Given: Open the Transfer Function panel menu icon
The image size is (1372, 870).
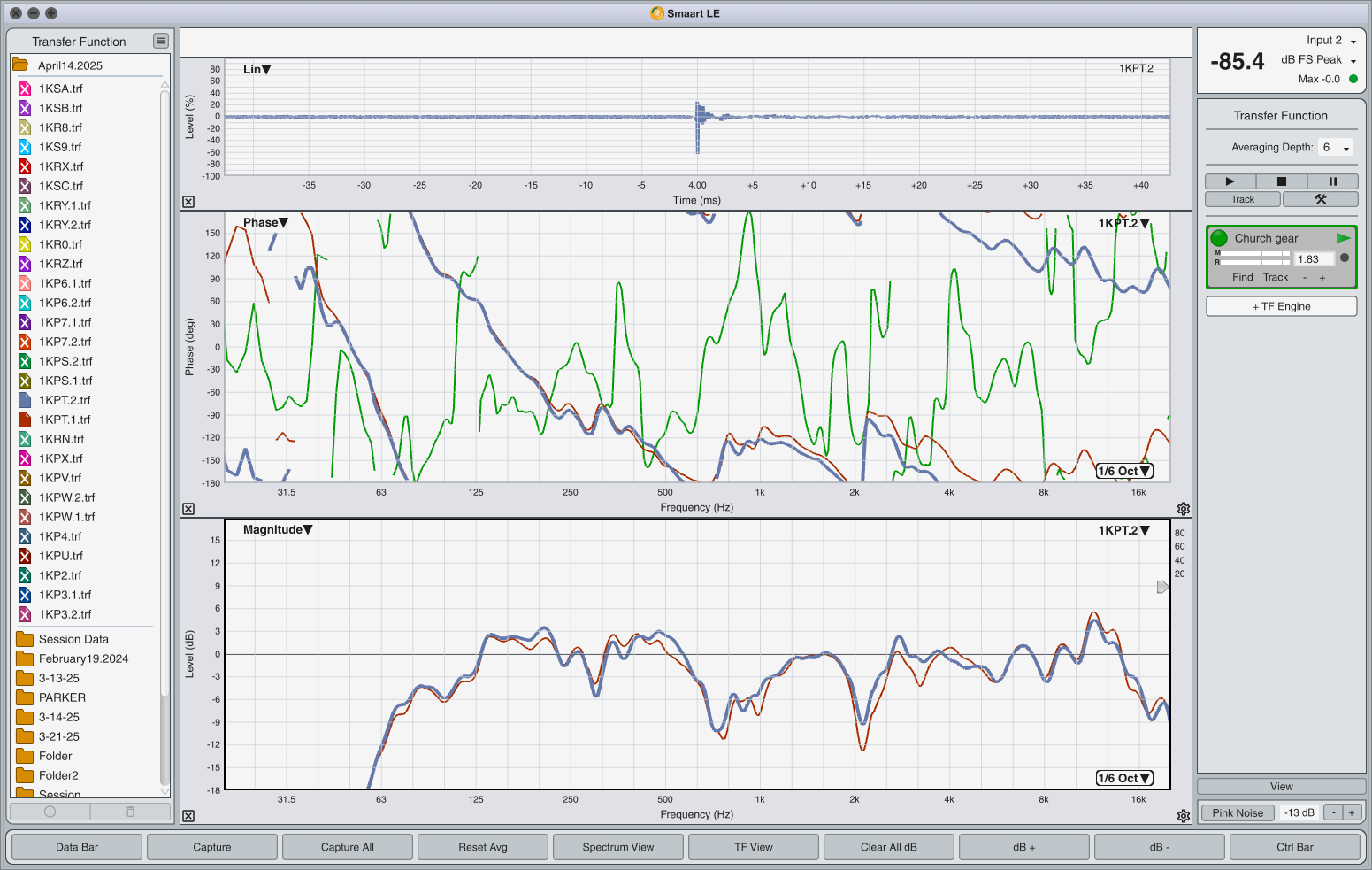Looking at the screenshot, I should (160, 41).
